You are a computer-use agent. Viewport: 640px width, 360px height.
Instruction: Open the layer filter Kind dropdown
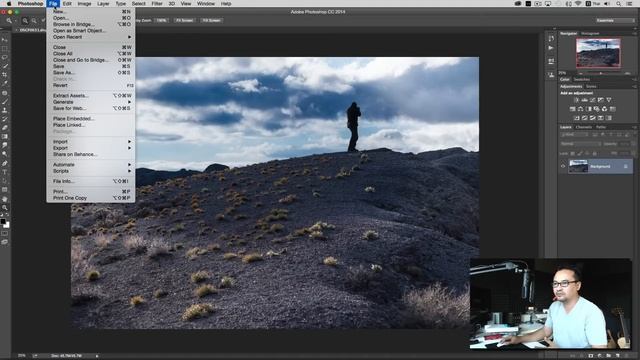click(575, 135)
